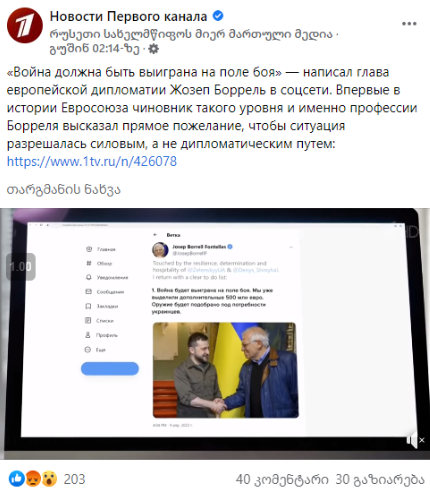Click the 1.00 playback speed overlay

point(21,267)
